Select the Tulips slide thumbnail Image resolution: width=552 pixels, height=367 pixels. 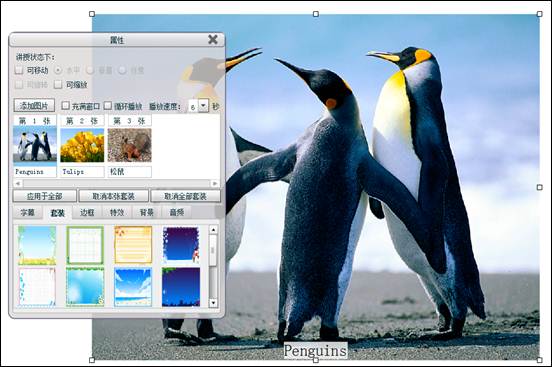82,145
